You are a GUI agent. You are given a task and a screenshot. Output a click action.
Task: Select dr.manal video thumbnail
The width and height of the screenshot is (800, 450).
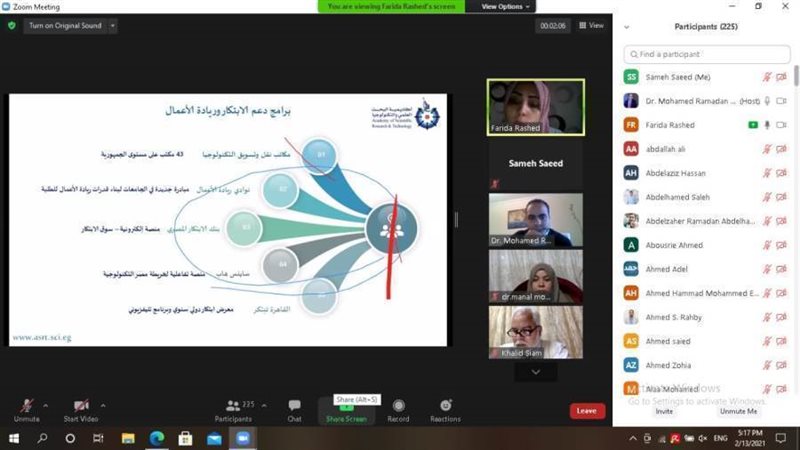[536, 276]
